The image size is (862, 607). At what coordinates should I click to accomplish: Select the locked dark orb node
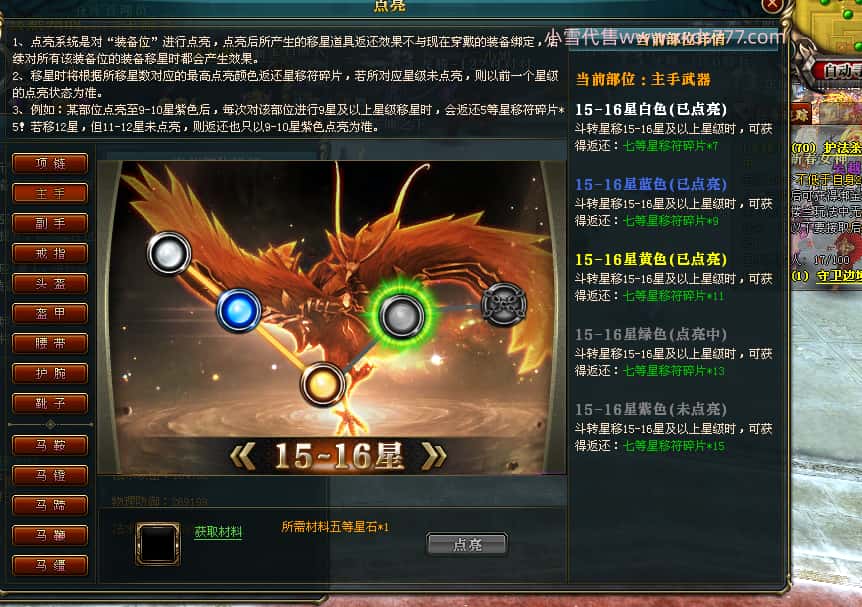504,305
